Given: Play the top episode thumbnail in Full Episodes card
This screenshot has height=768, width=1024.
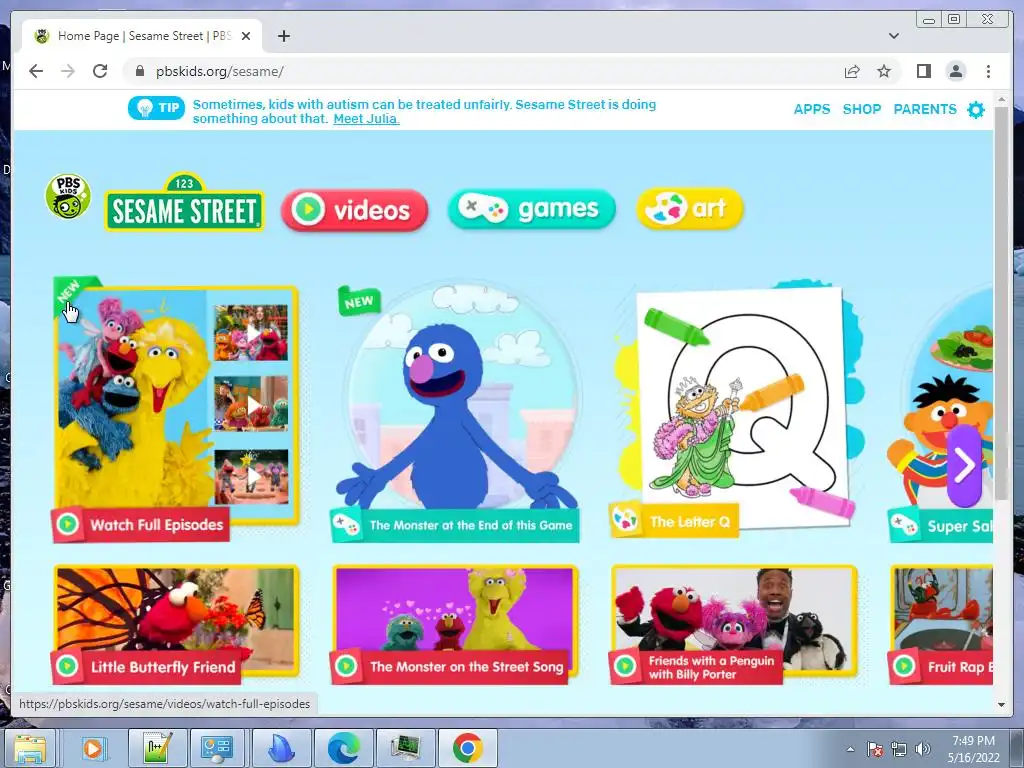Looking at the screenshot, I should point(251,333).
